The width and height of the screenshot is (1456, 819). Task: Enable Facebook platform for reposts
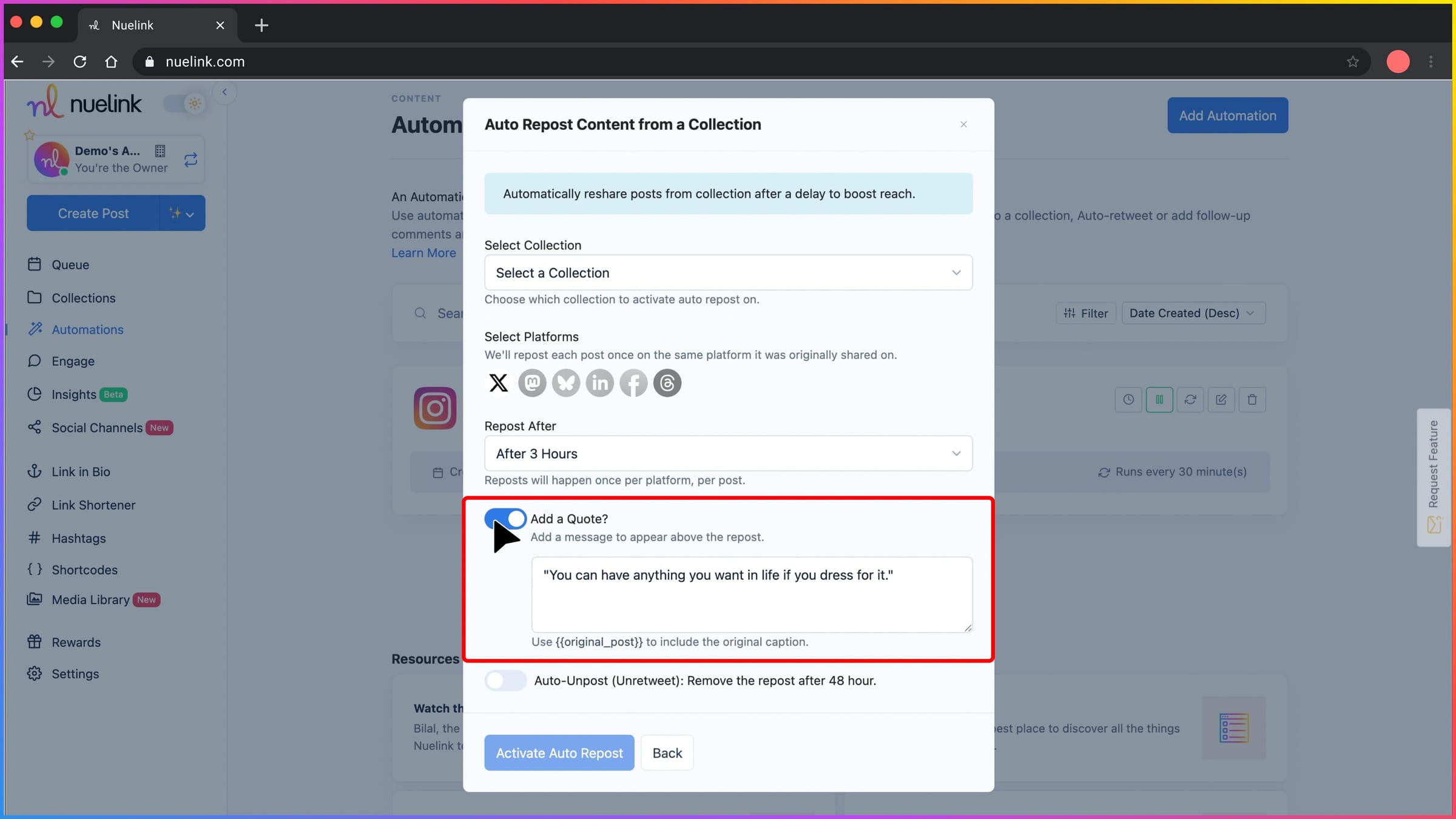(633, 383)
